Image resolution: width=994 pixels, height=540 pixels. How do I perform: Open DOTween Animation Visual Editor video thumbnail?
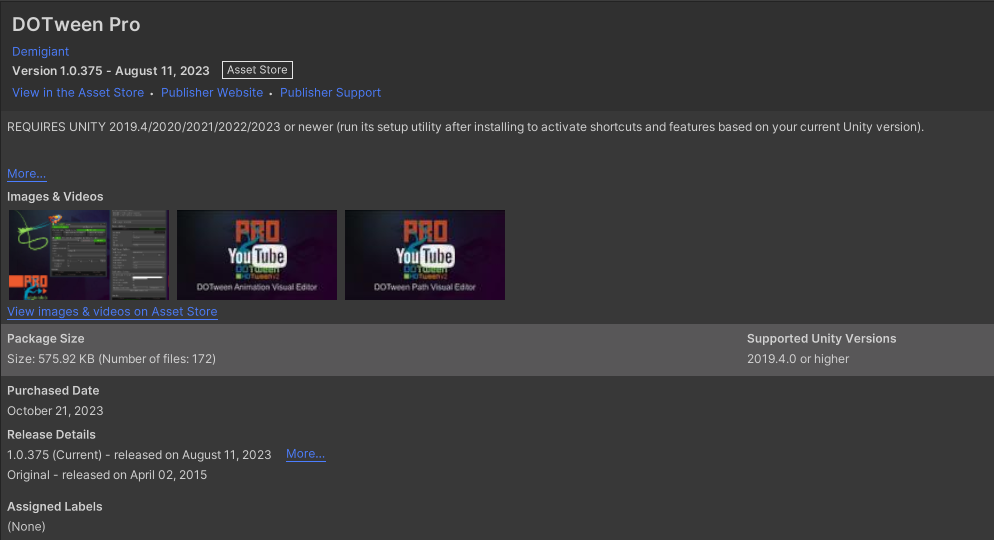257,255
